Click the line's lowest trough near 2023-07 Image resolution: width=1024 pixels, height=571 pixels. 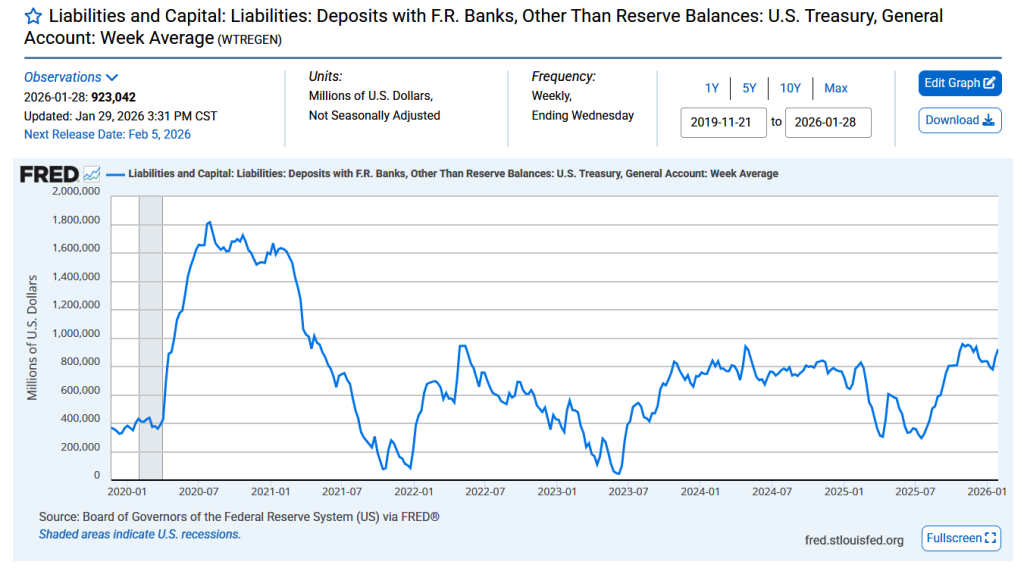click(x=618, y=474)
